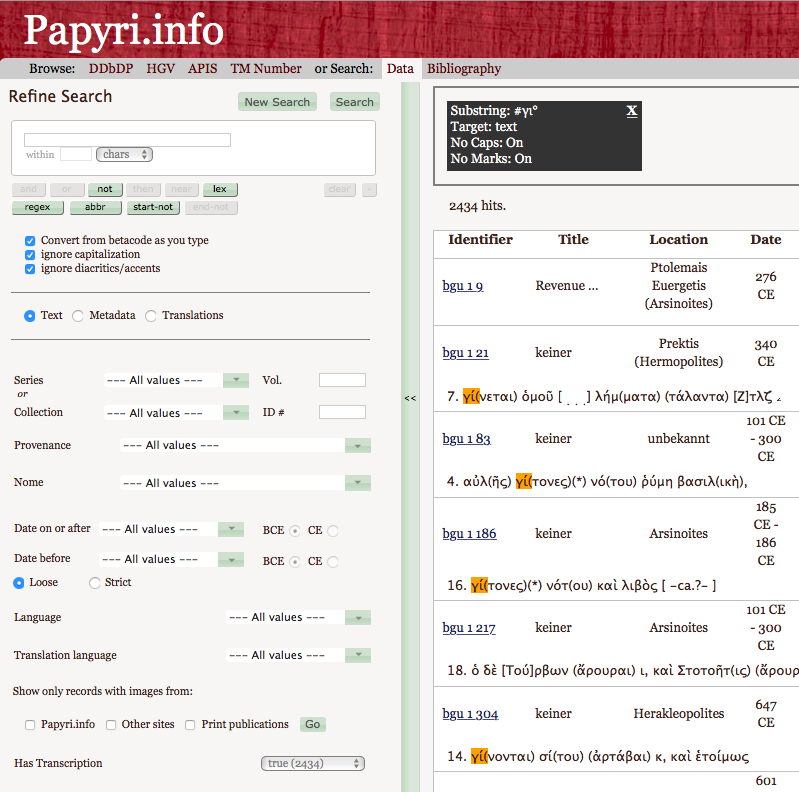The image size is (799, 792).
Task: Browse HGV records
Action: tap(161, 68)
